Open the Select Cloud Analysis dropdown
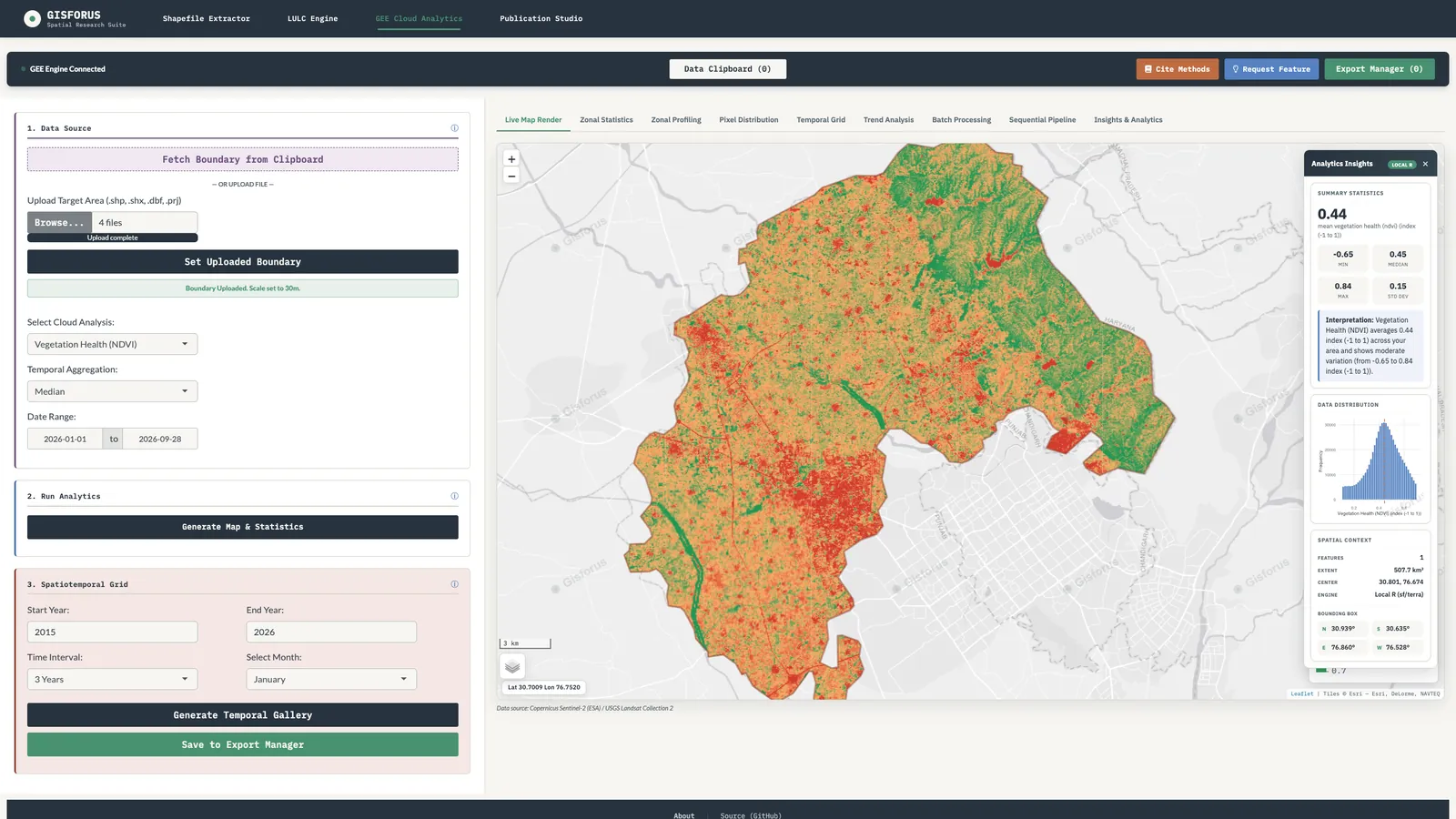 click(x=112, y=344)
